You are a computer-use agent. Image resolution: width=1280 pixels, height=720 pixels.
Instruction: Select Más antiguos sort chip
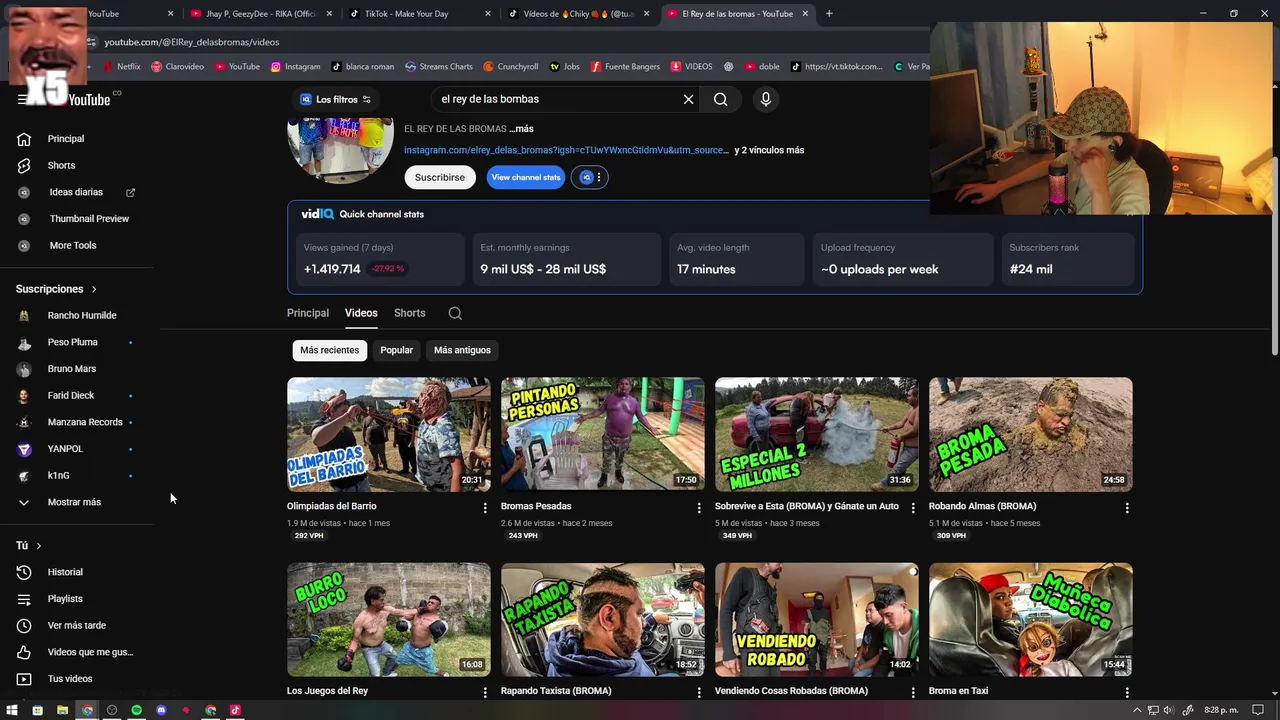click(462, 350)
